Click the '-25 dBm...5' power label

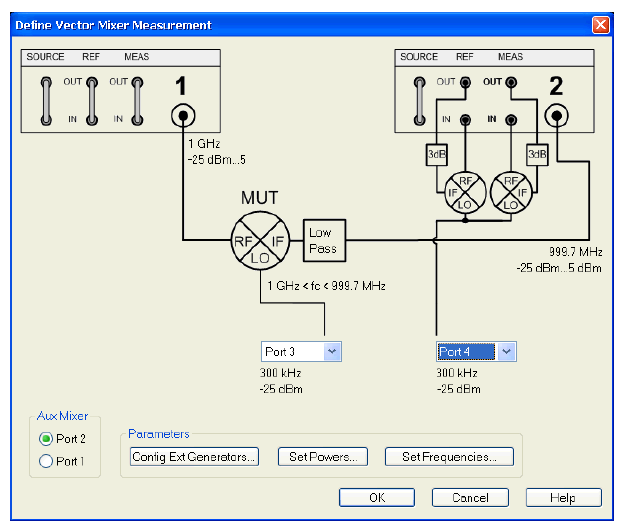pos(217,160)
